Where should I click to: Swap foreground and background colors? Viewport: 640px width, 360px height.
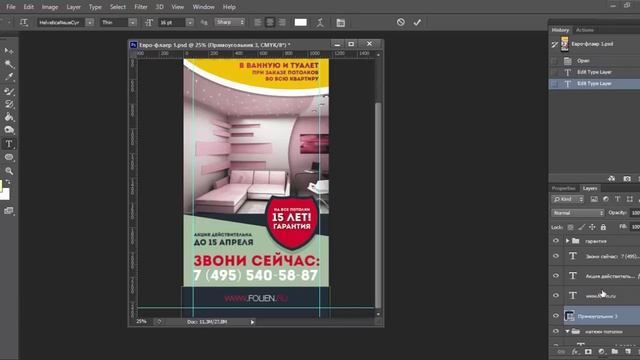point(9,182)
